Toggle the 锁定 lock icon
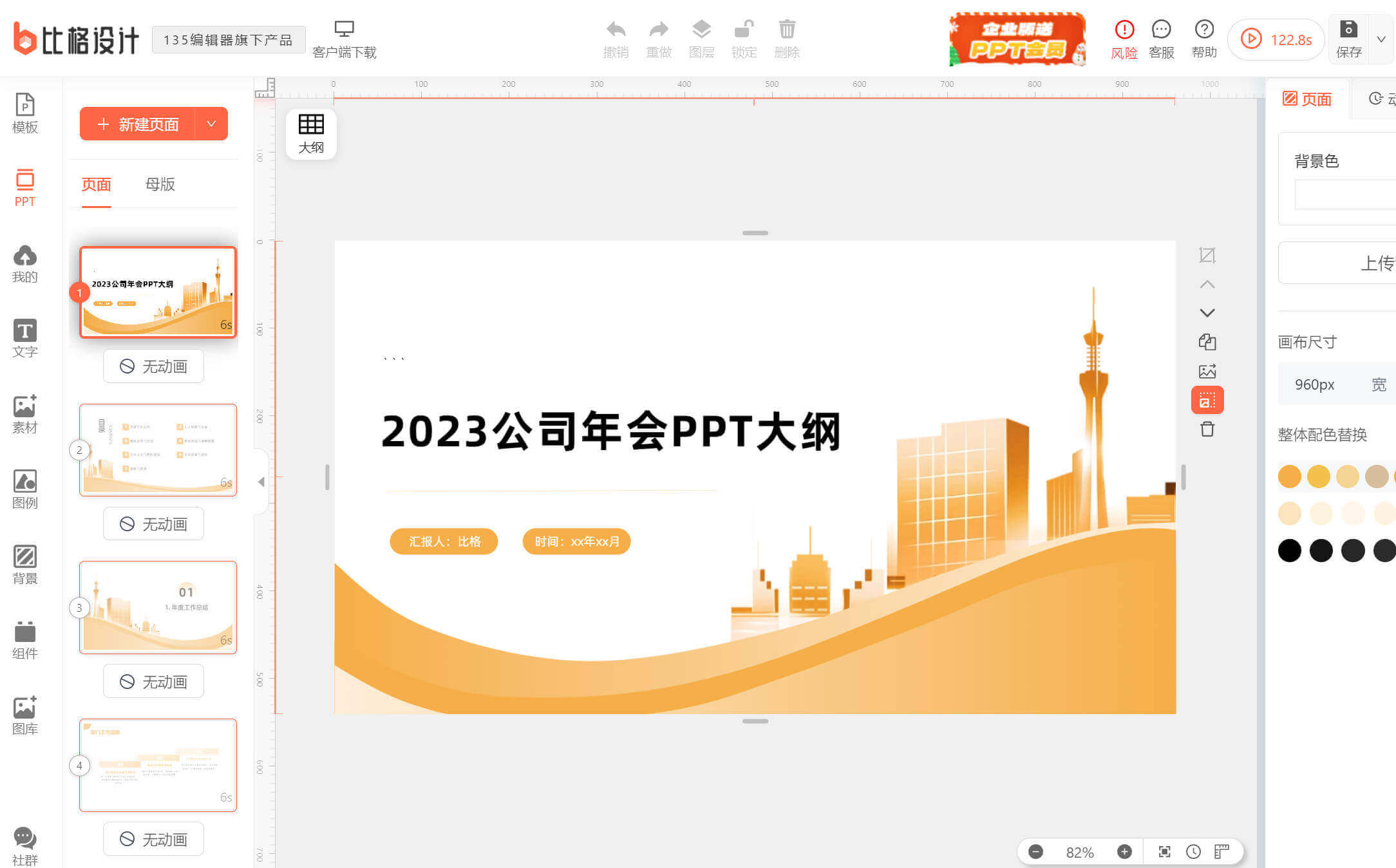Image resolution: width=1396 pixels, height=868 pixels. (744, 39)
